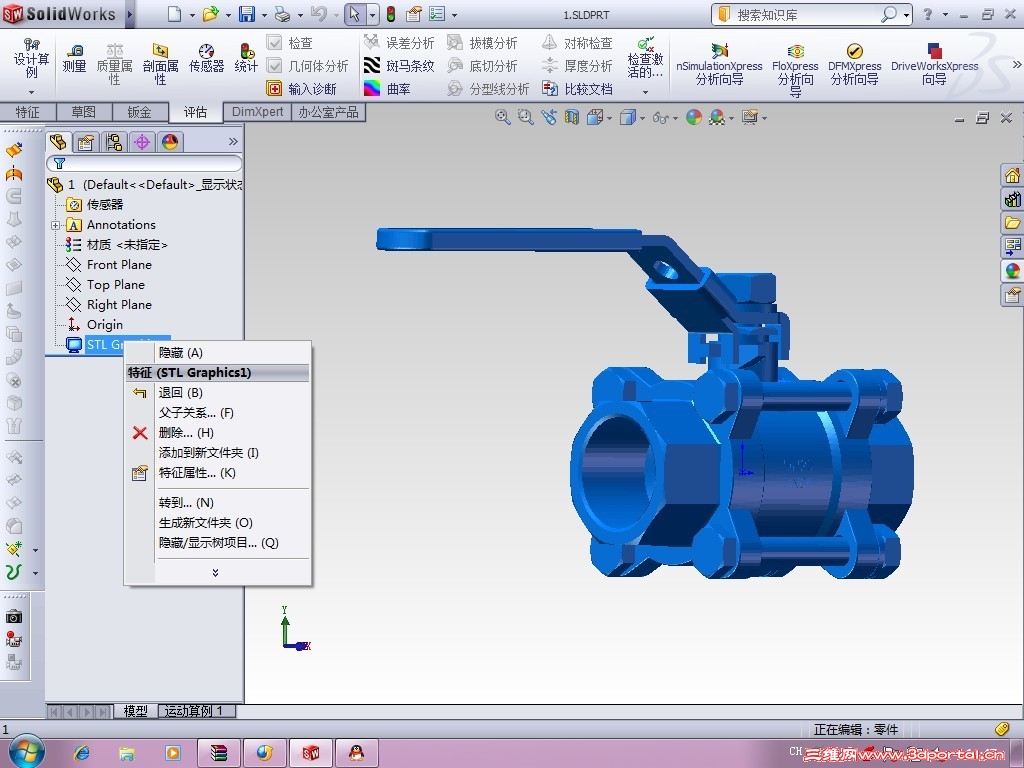Viewport: 1024px width, 768px height.
Task: Switch to the 草图 sketch tab
Action: click(84, 112)
